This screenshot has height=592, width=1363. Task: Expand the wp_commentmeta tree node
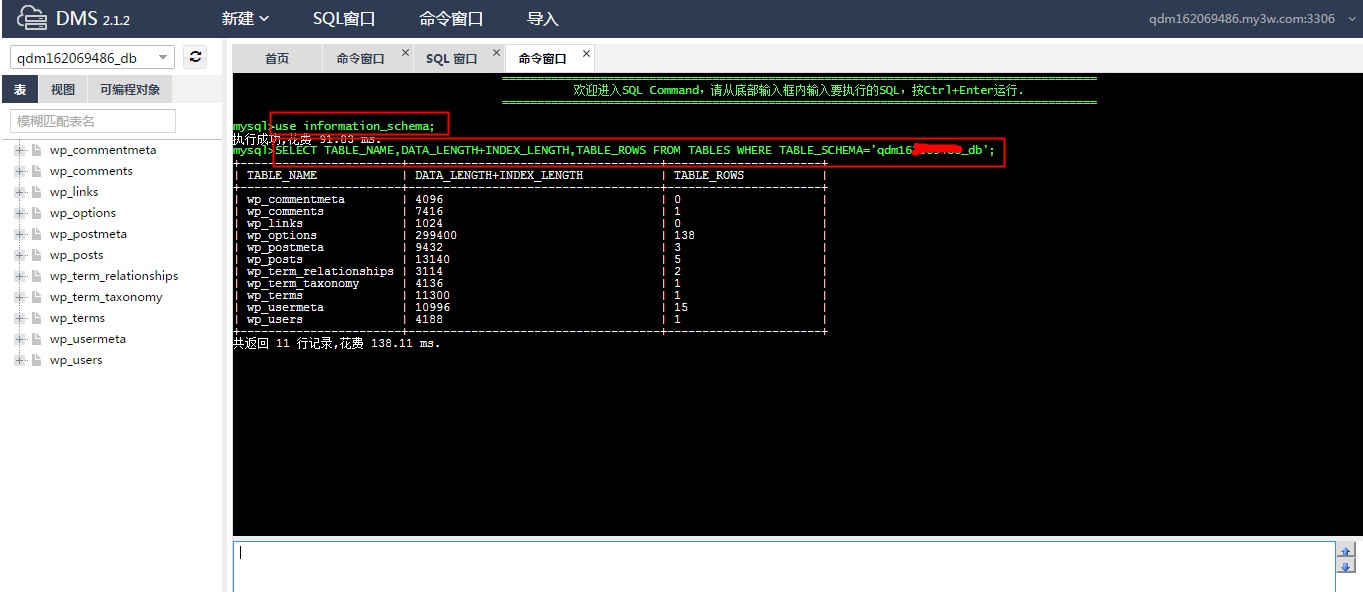20,150
